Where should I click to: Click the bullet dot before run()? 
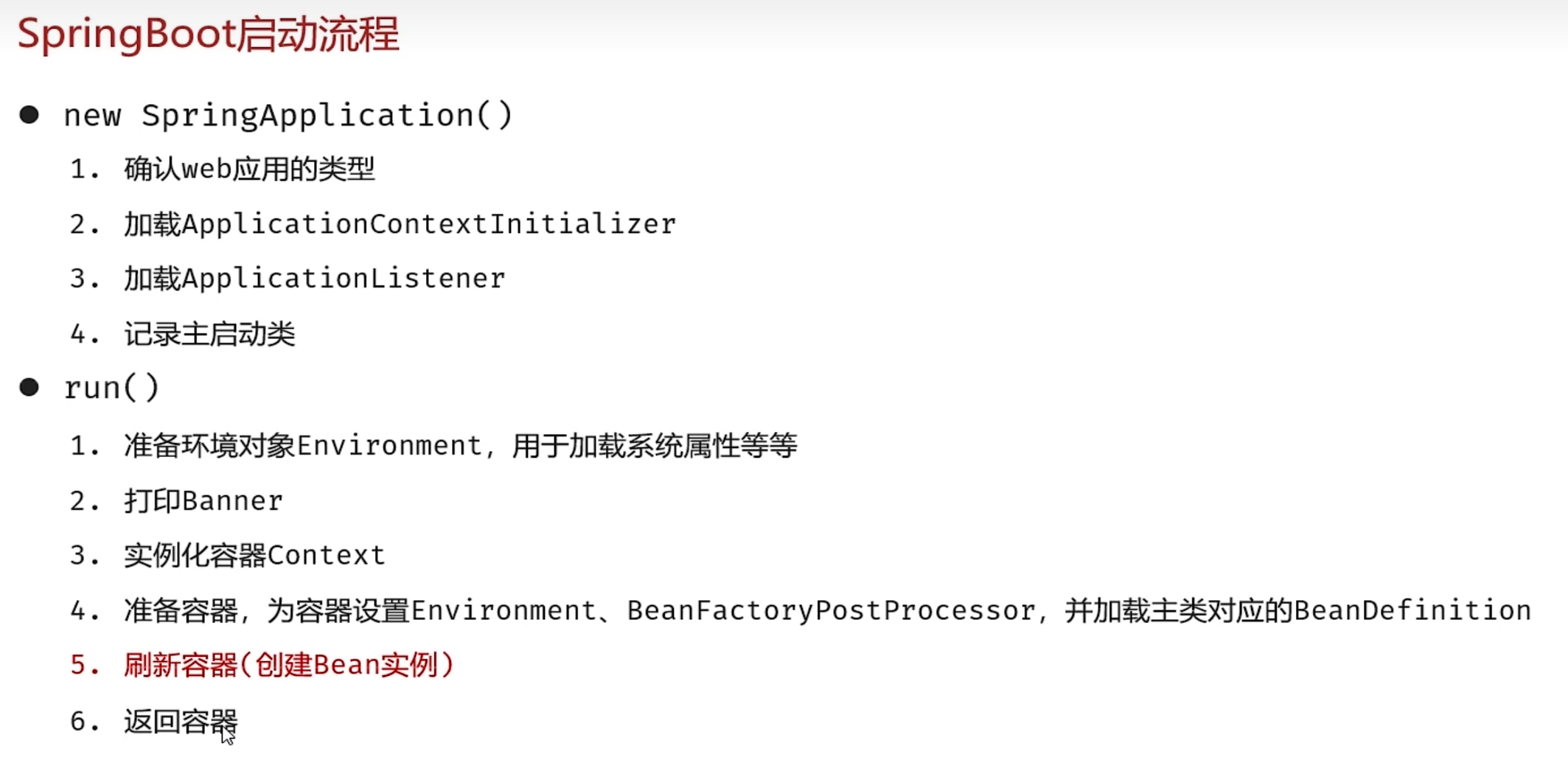tap(29, 388)
